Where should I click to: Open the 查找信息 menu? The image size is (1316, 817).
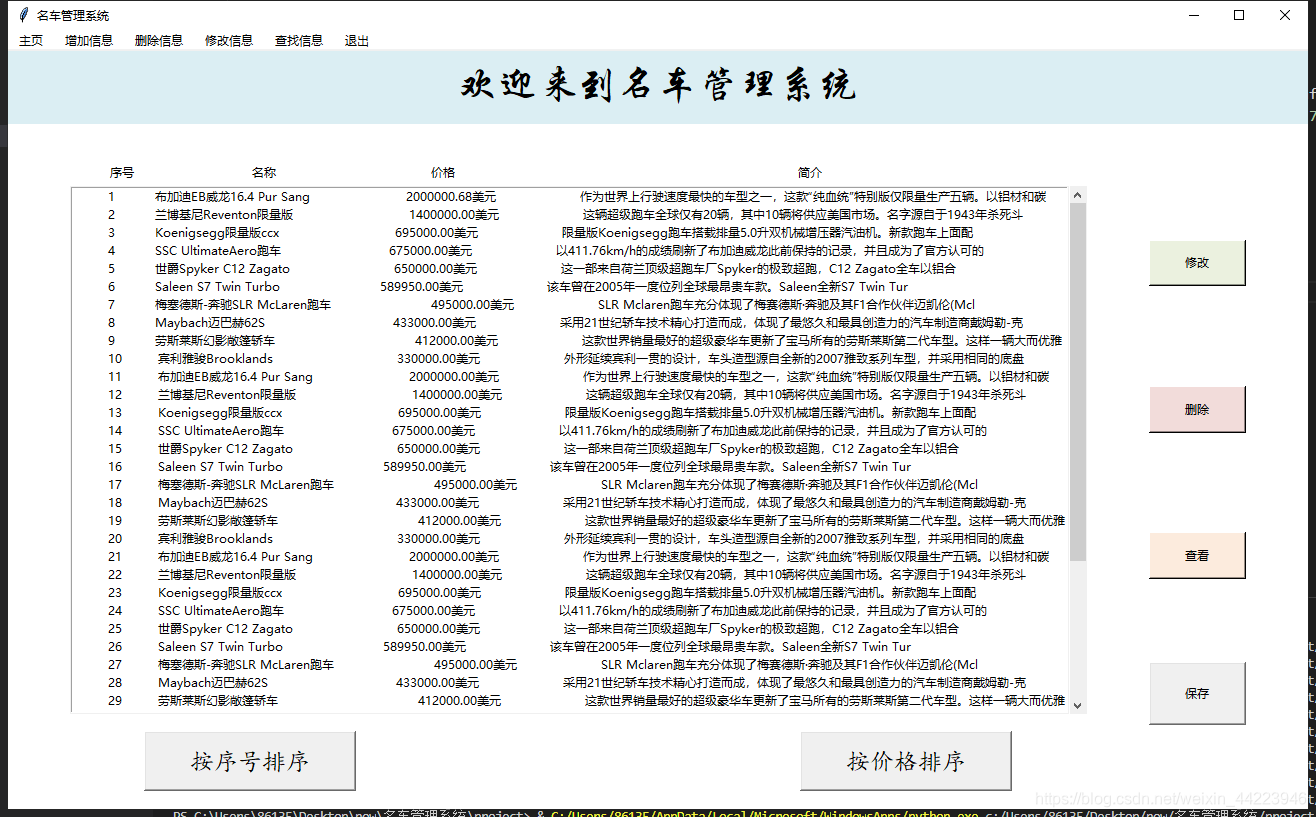click(x=299, y=41)
